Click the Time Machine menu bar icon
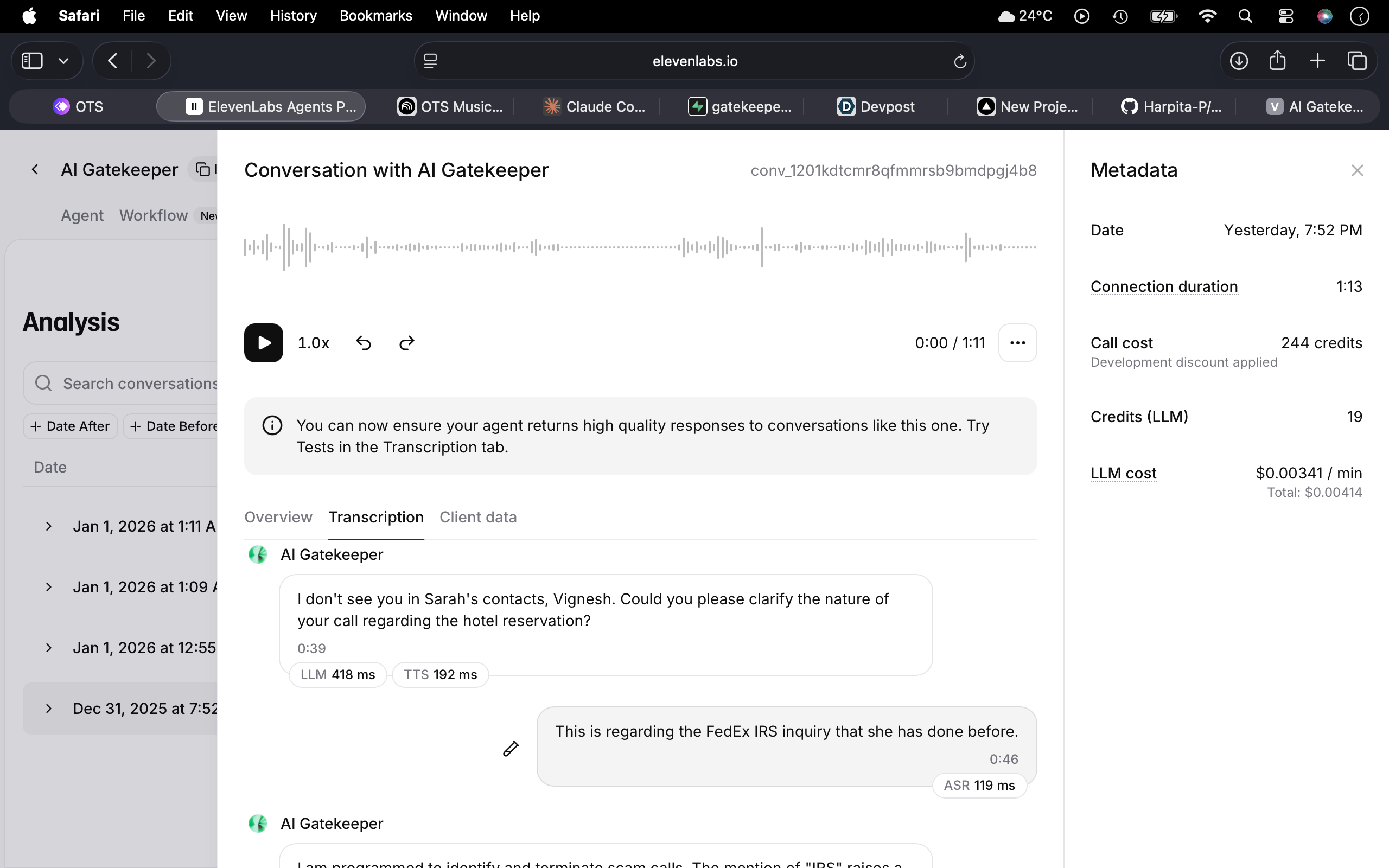The image size is (1389, 868). 1120,16
